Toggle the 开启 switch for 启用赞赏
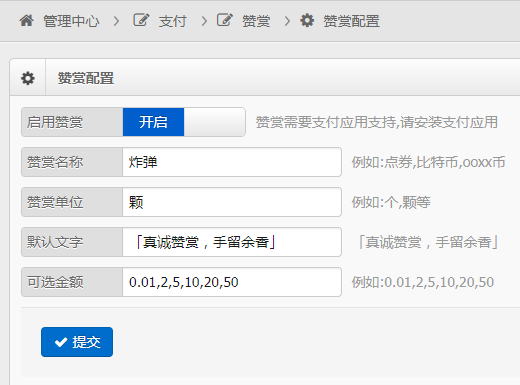The height and width of the screenshot is (385, 520). click(x=153, y=122)
